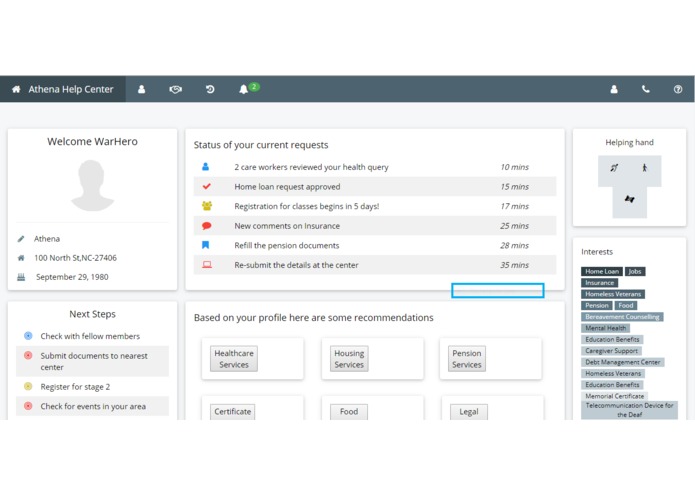Open the help question mark icon

[x=678, y=89]
